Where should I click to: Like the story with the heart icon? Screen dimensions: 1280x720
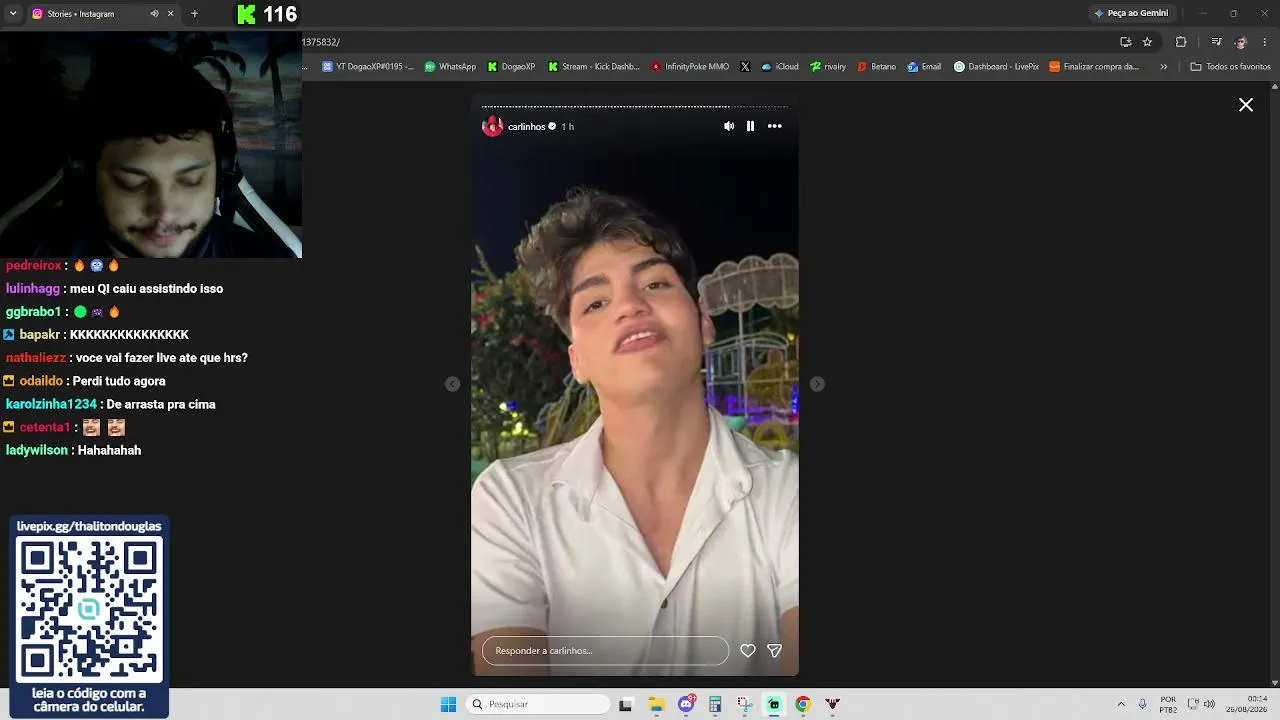click(x=748, y=651)
